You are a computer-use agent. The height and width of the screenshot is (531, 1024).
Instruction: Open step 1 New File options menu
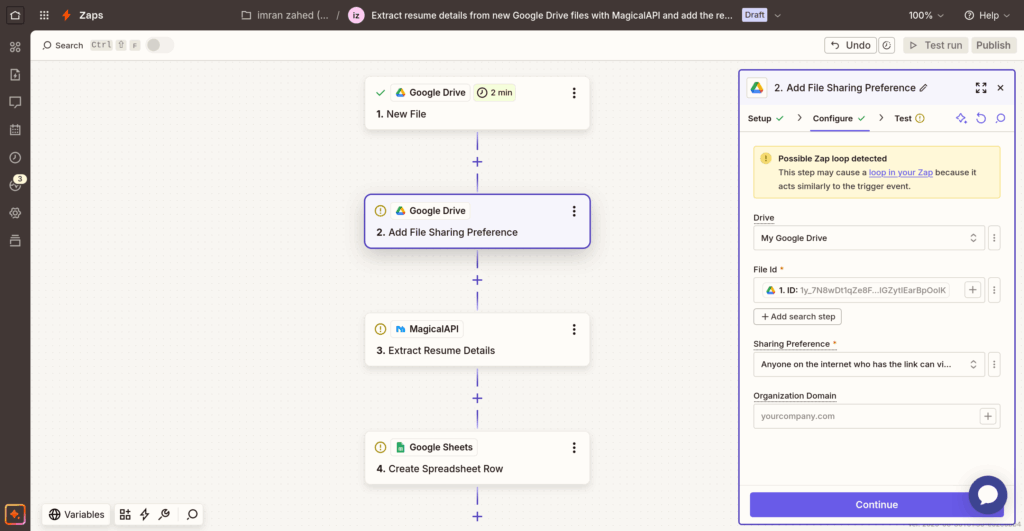(574, 93)
